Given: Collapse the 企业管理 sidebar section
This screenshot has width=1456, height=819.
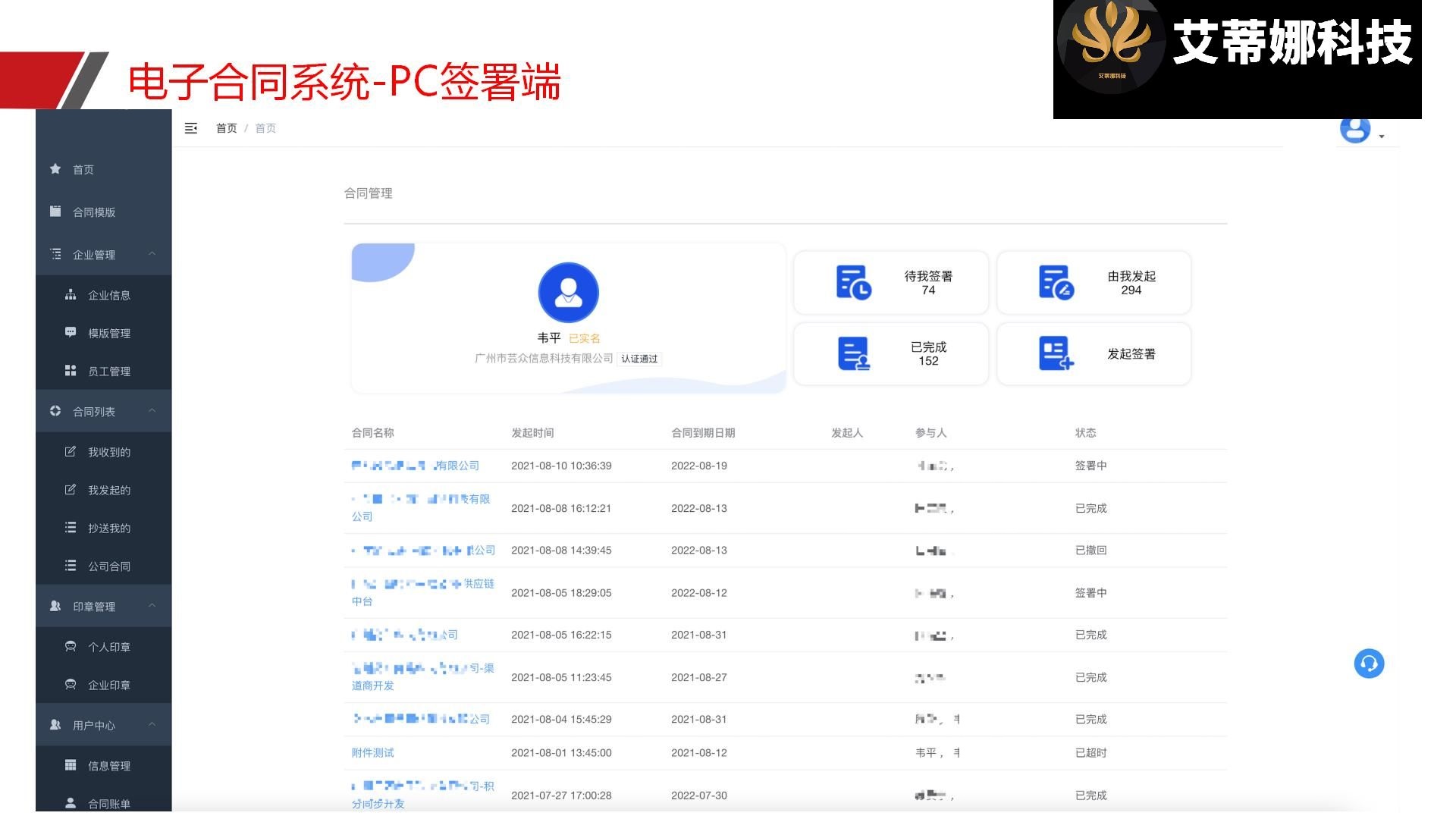Looking at the screenshot, I should coord(152,254).
